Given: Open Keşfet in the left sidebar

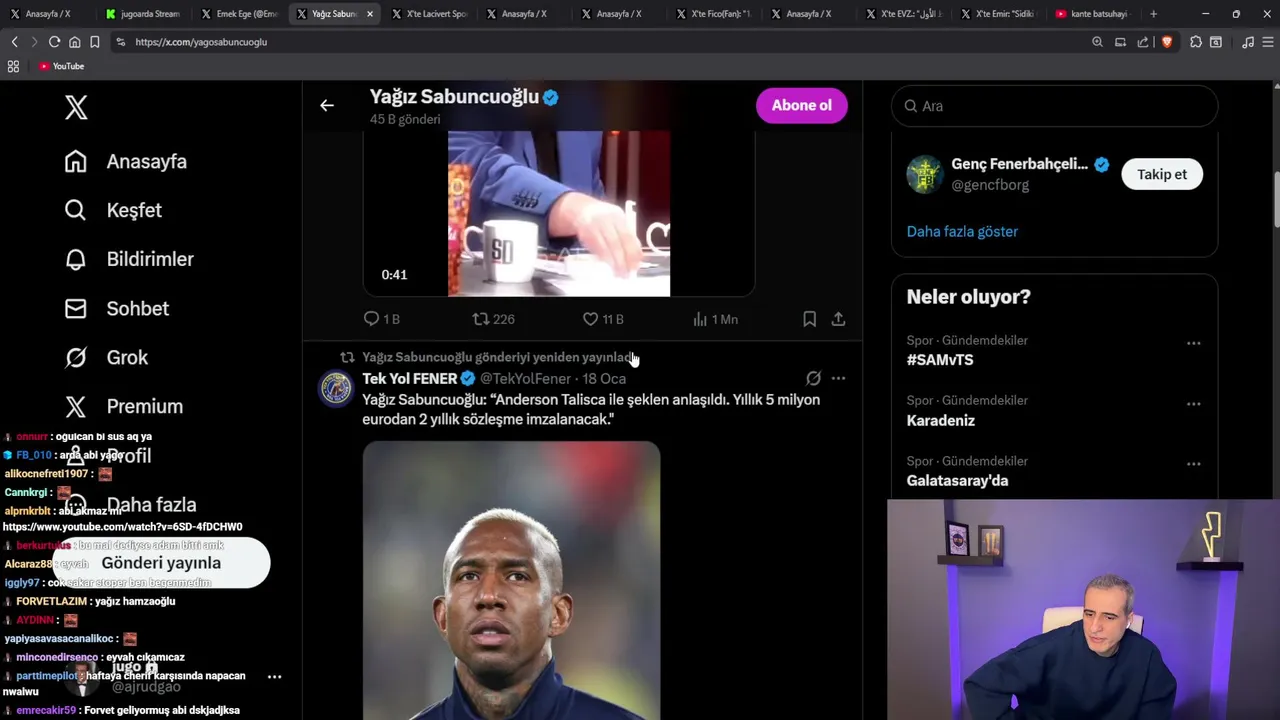Looking at the screenshot, I should pos(113,210).
